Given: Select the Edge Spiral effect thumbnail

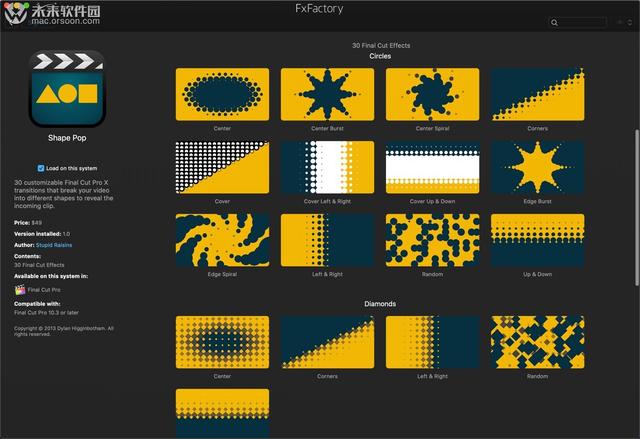Looking at the screenshot, I should pyautogui.click(x=222, y=240).
